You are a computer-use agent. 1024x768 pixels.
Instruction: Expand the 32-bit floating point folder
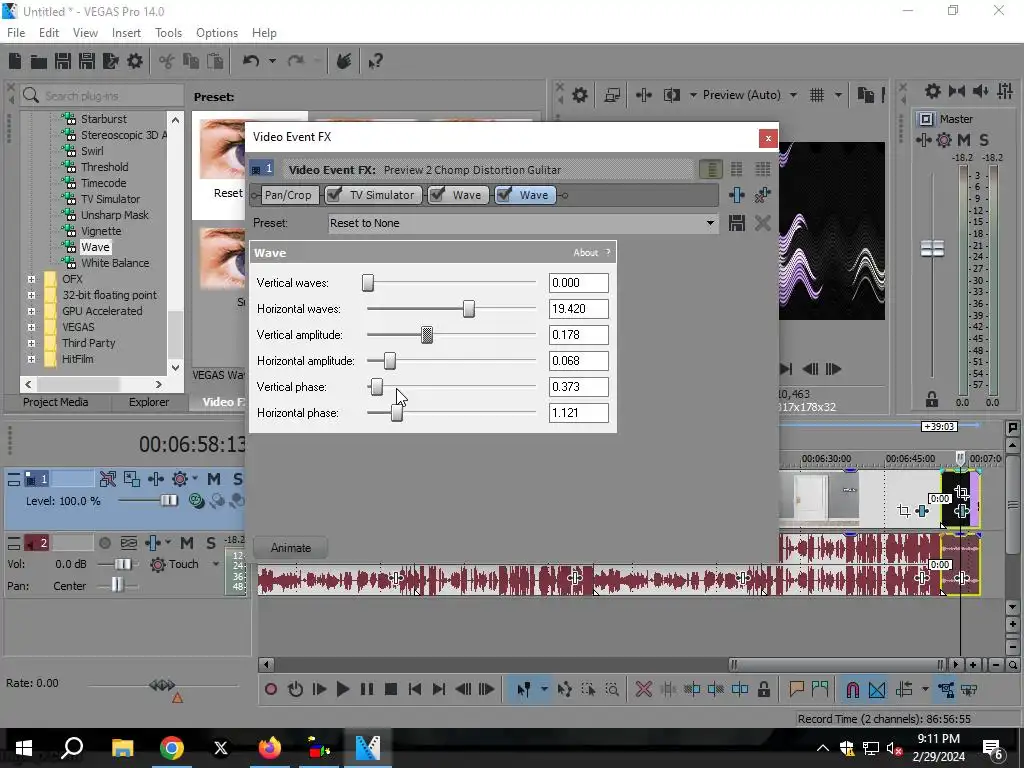pyautogui.click(x=31, y=295)
